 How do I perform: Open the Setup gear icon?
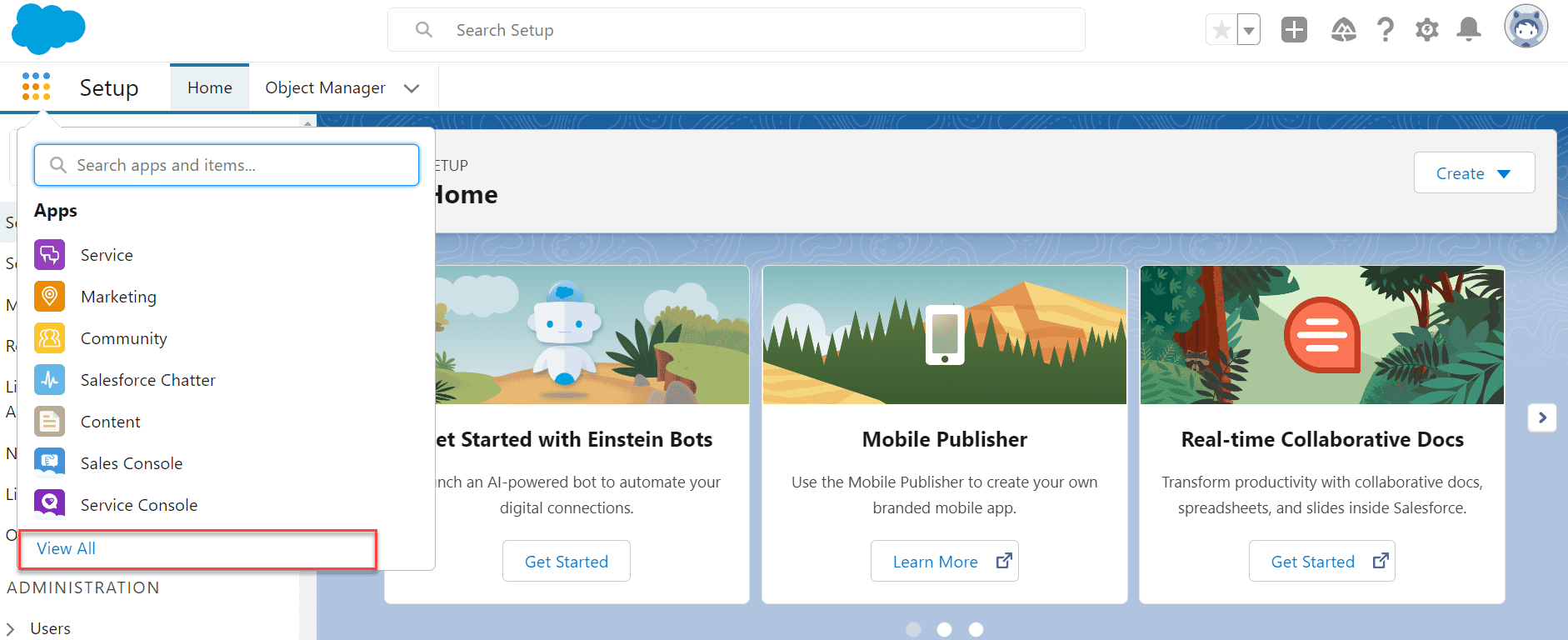[x=1427, y=30]
